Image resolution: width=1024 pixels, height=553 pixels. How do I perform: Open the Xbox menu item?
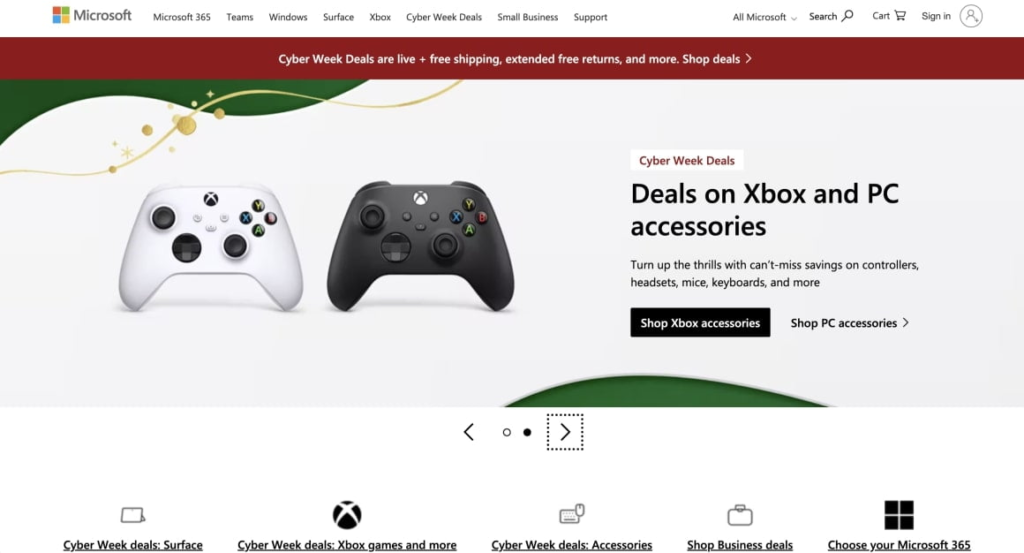(380, 17)
